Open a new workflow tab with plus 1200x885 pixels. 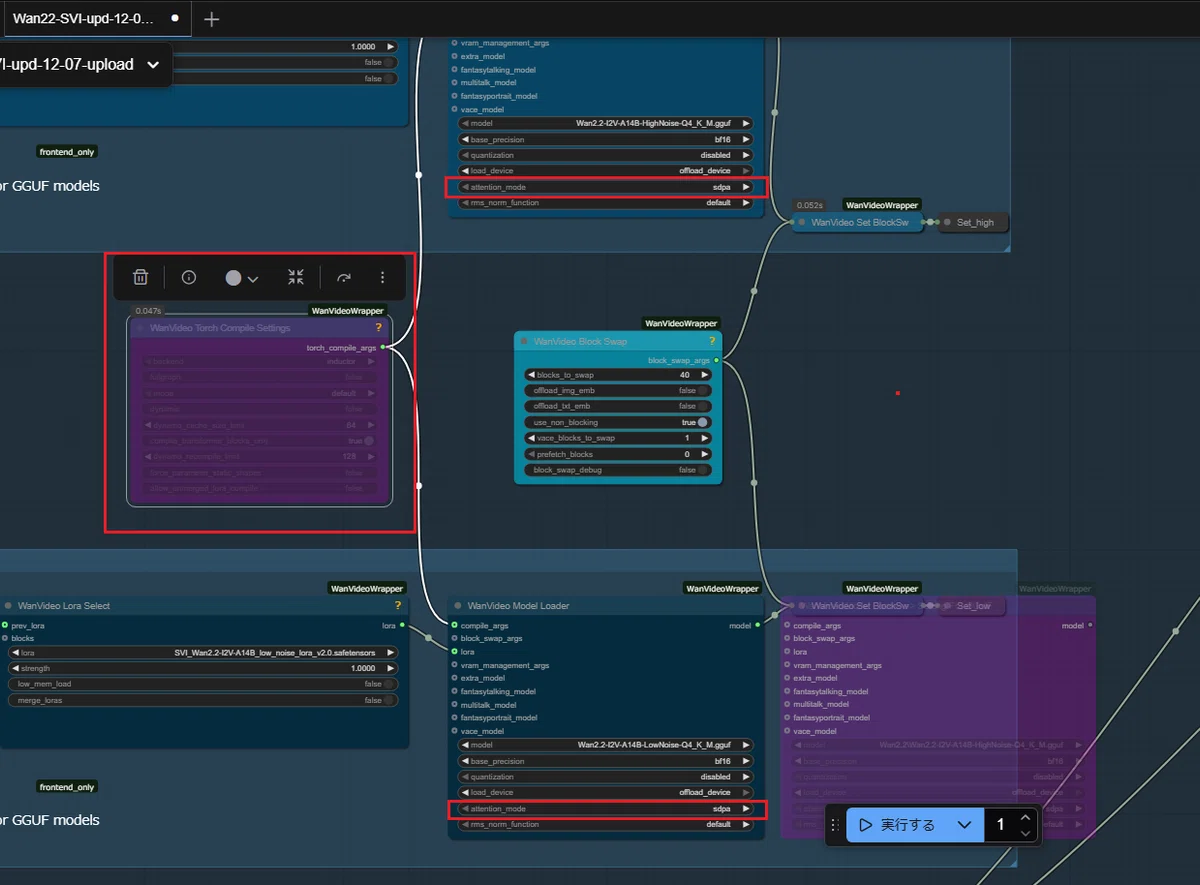211,19
